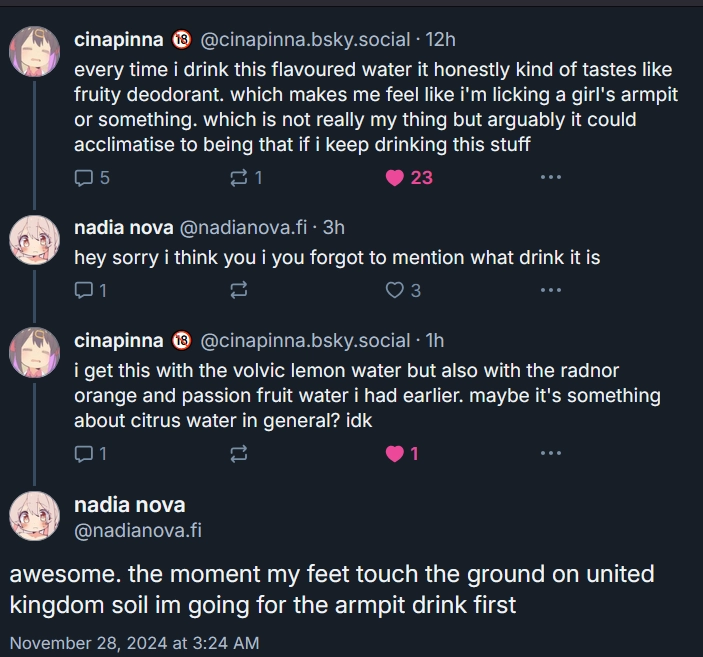Open nadia nova's avatar on main post
The image size is (703, 657).
pos(34,517)
